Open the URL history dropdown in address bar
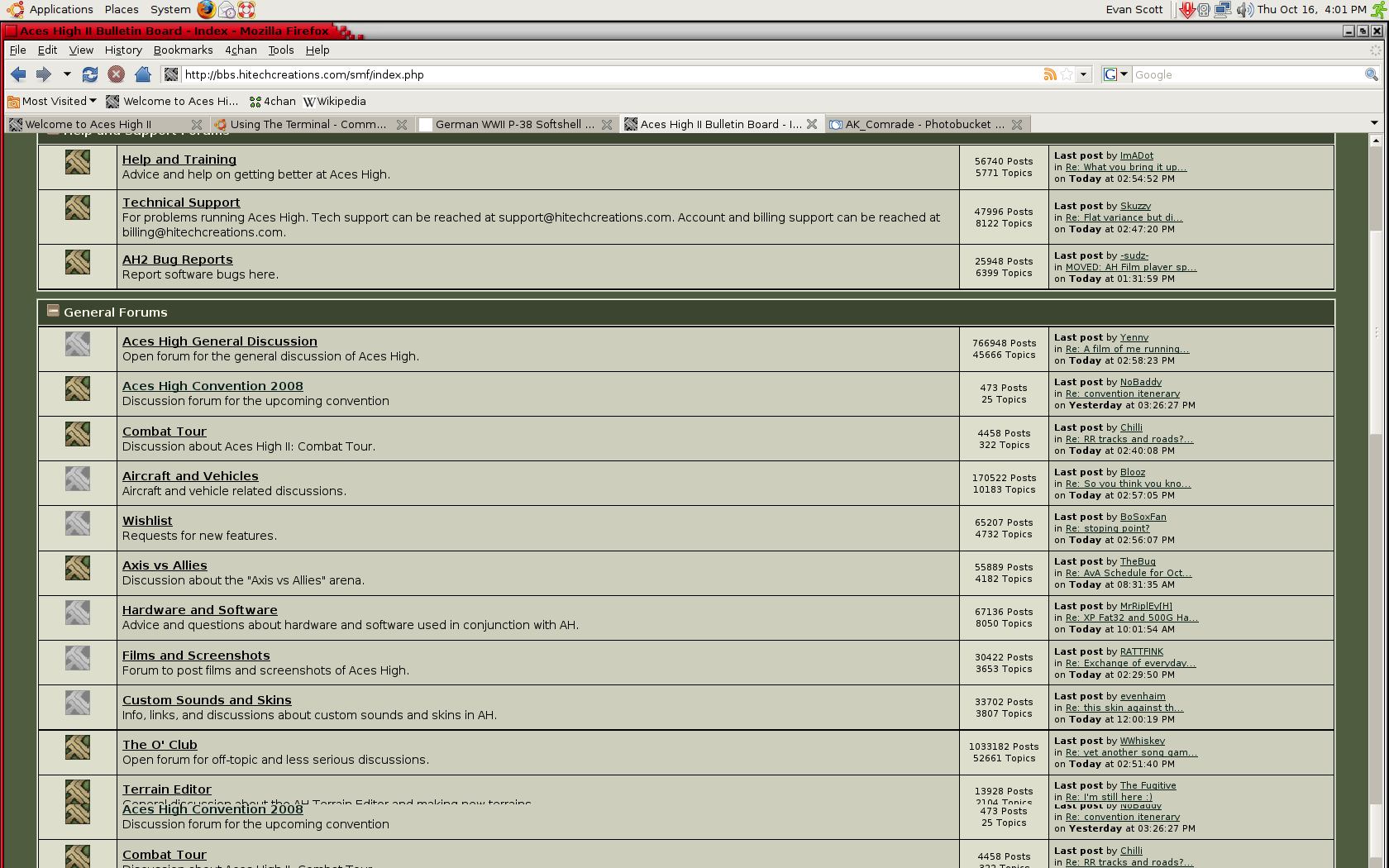 (1084, 74)
